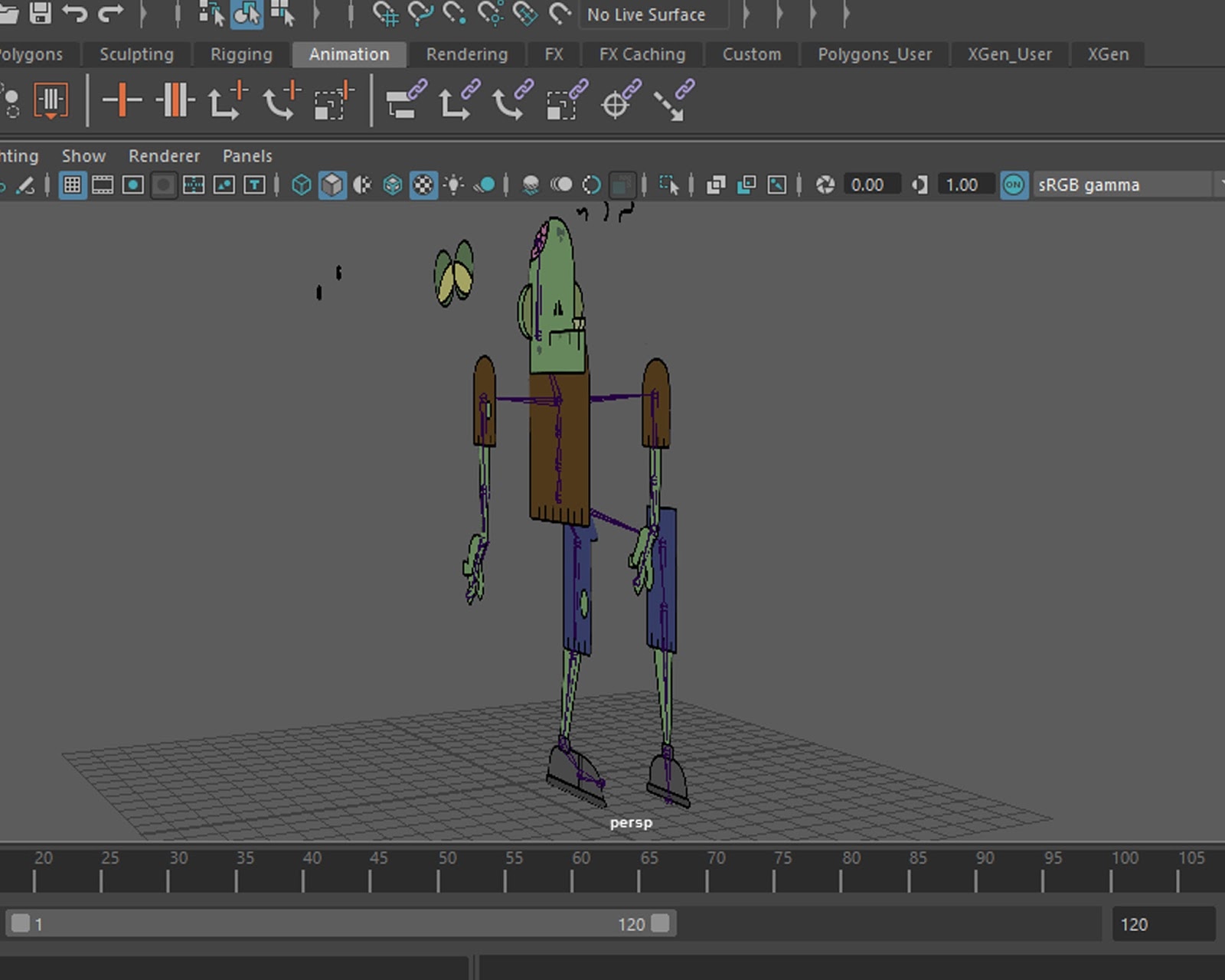Click the Set Key on Translate icon
This screenshot has height=980, width=1225.
click(227, 101)
